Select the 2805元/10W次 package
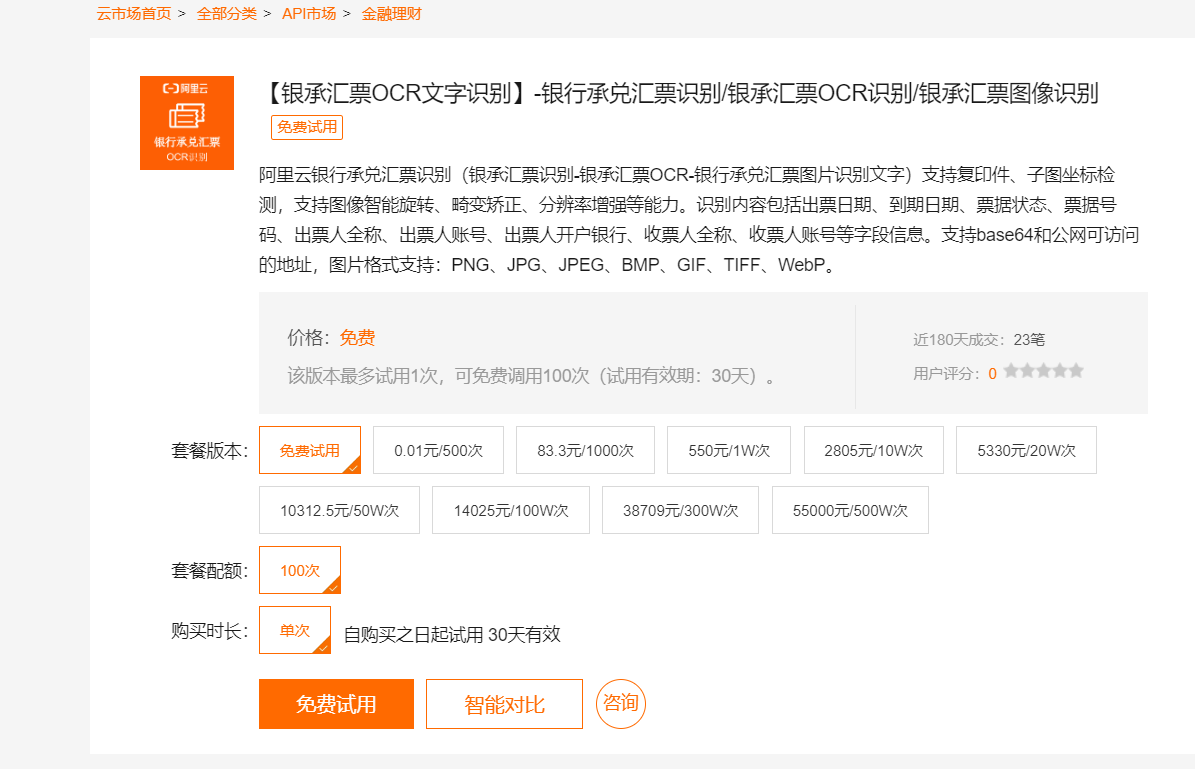This screenshot has width=1195, height=769. tap(873, 450)
